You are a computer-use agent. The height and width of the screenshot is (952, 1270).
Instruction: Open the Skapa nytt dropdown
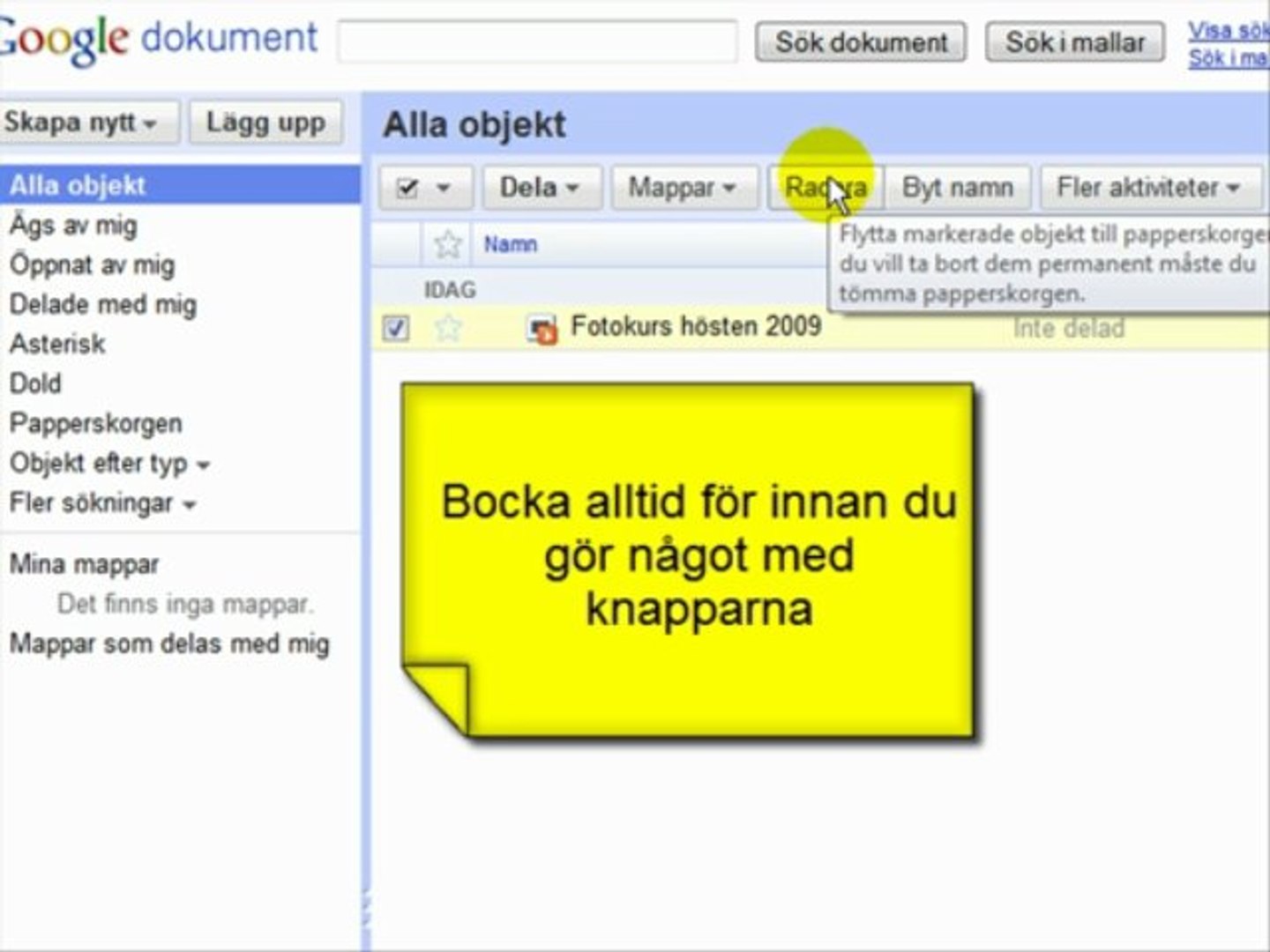point(90,122)
